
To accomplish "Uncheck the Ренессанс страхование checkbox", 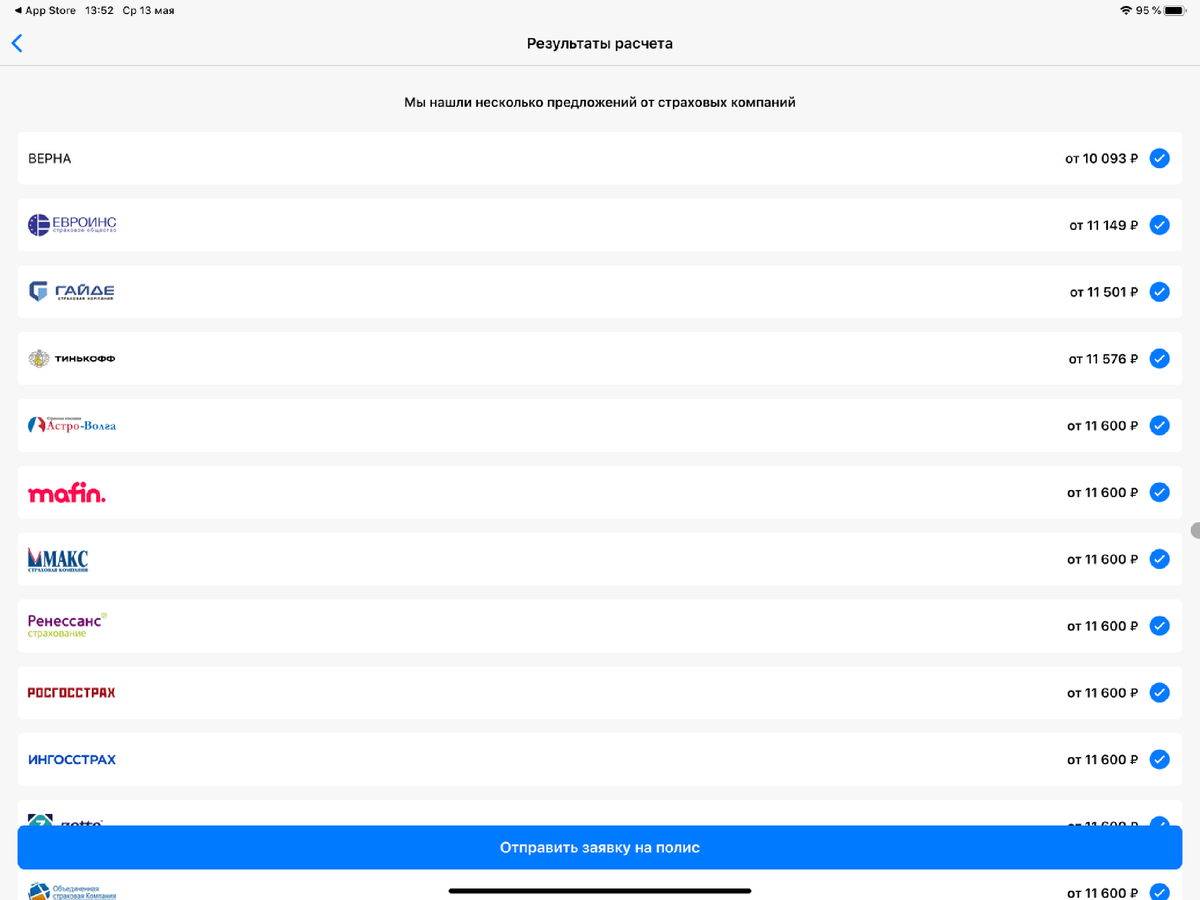I will point(1159,626).
